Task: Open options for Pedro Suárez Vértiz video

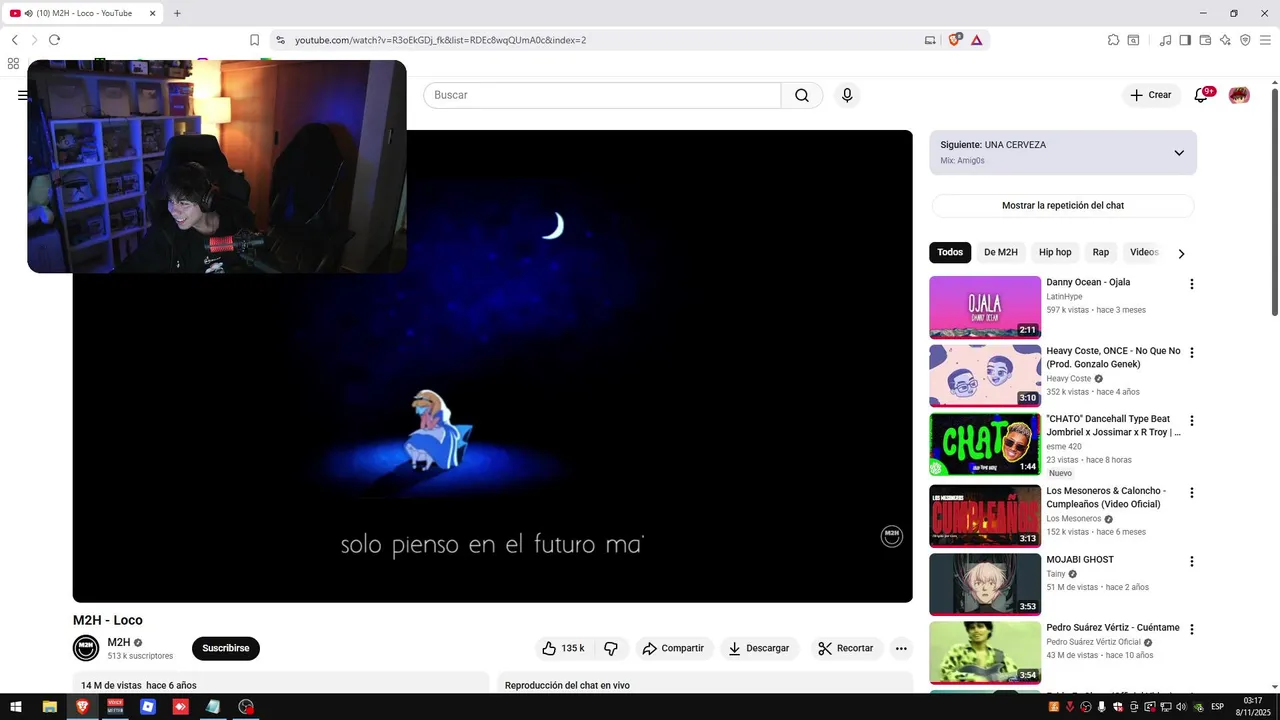Action: (x=1191, y=629)
